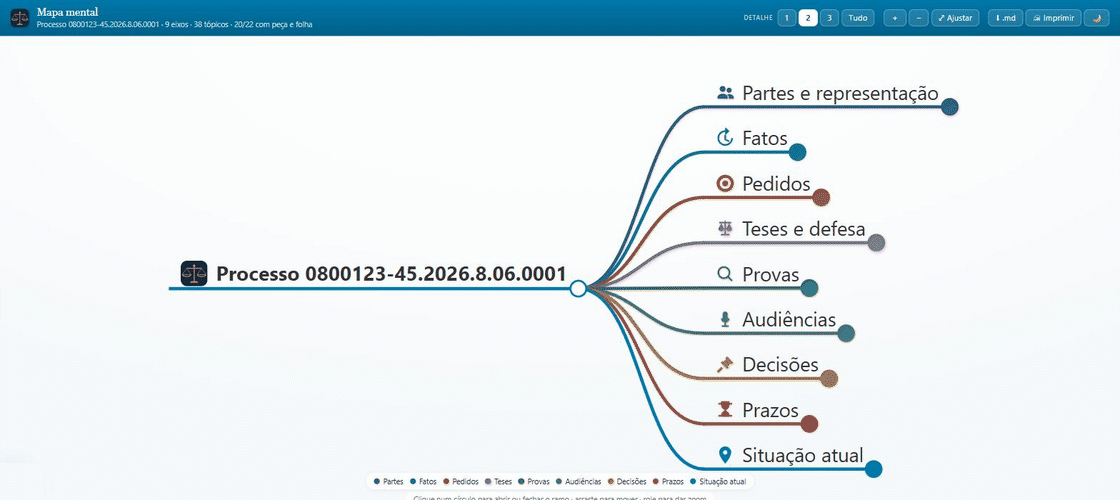The width and height of the screenshot is (1120, 500).
Task: Click the Decisões legend color dot
Action: pos(609,482)
